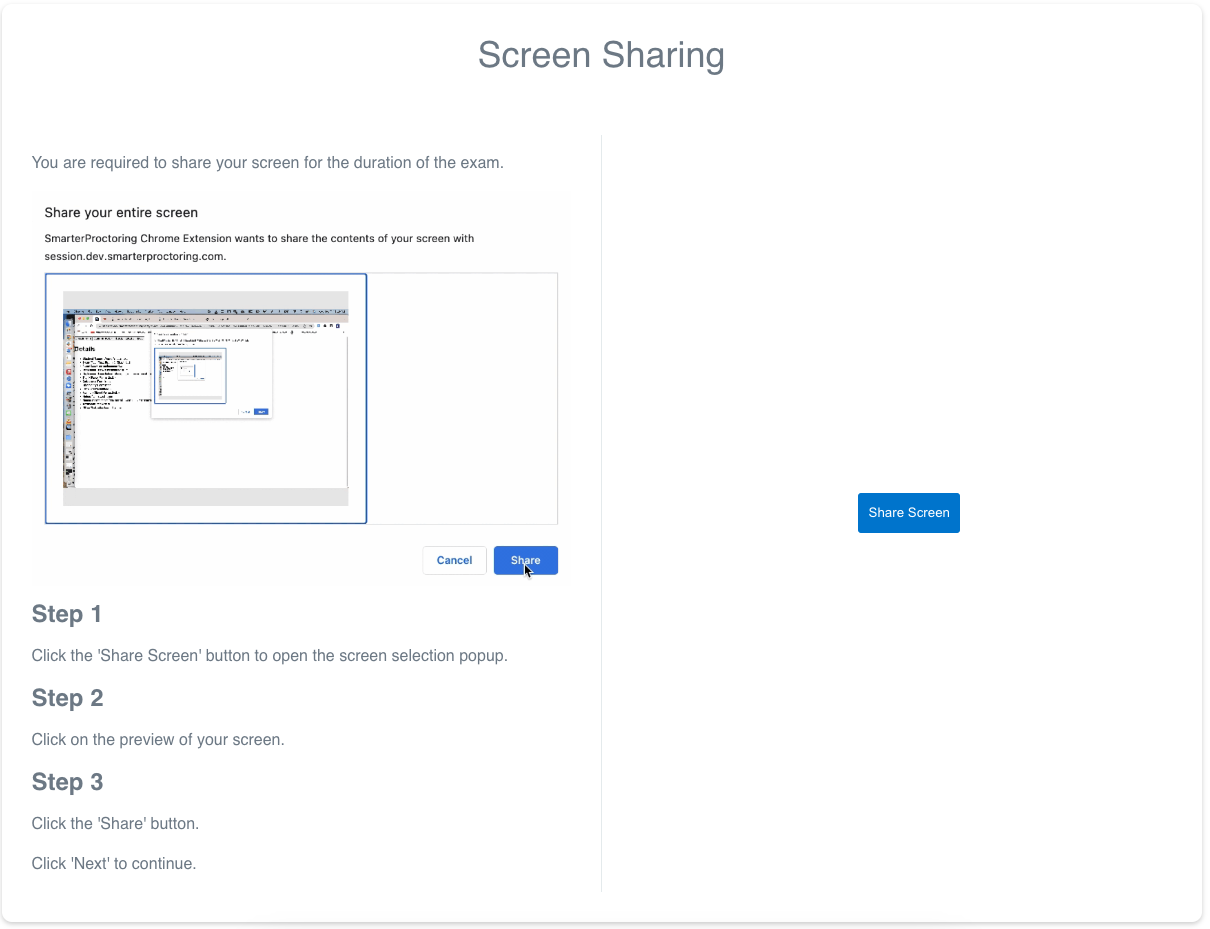Click the mini screen thumbnail inside the nested dialog
The height and width of the screenshot is (929, 1210).
pyautogui.click(x=191, y=375)
